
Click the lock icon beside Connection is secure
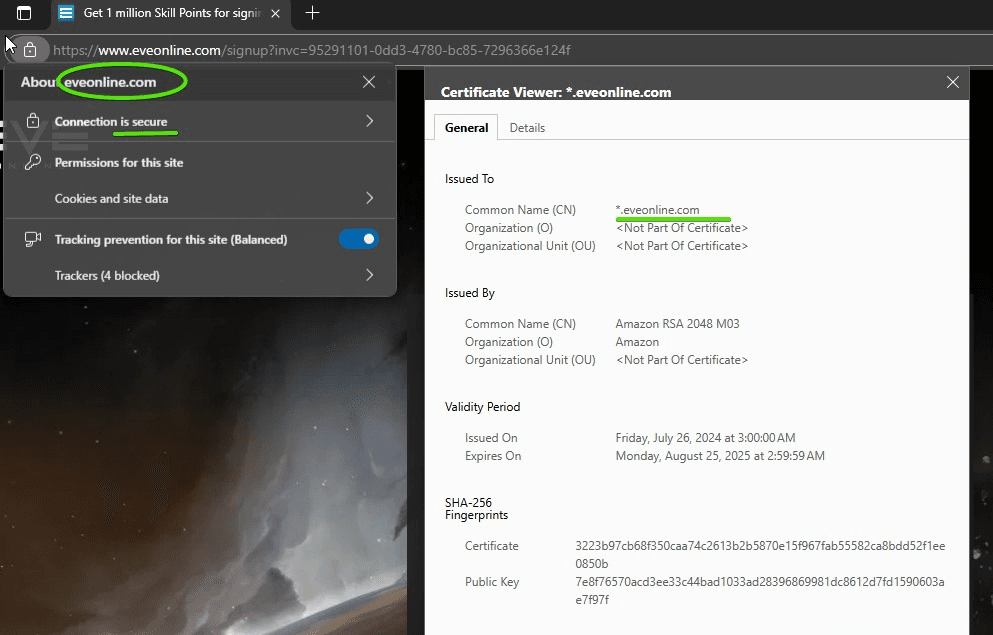[33, 121]
